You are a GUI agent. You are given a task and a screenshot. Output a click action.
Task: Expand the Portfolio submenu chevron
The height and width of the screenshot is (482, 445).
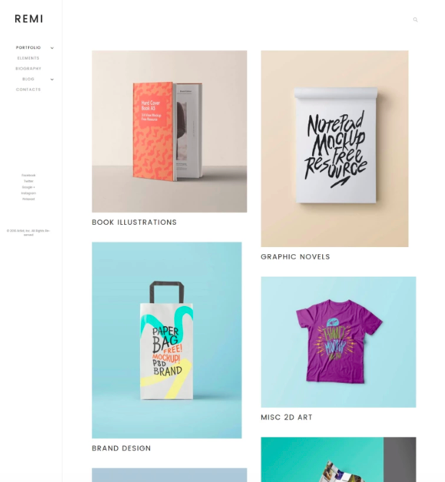(x=52, y=48)
